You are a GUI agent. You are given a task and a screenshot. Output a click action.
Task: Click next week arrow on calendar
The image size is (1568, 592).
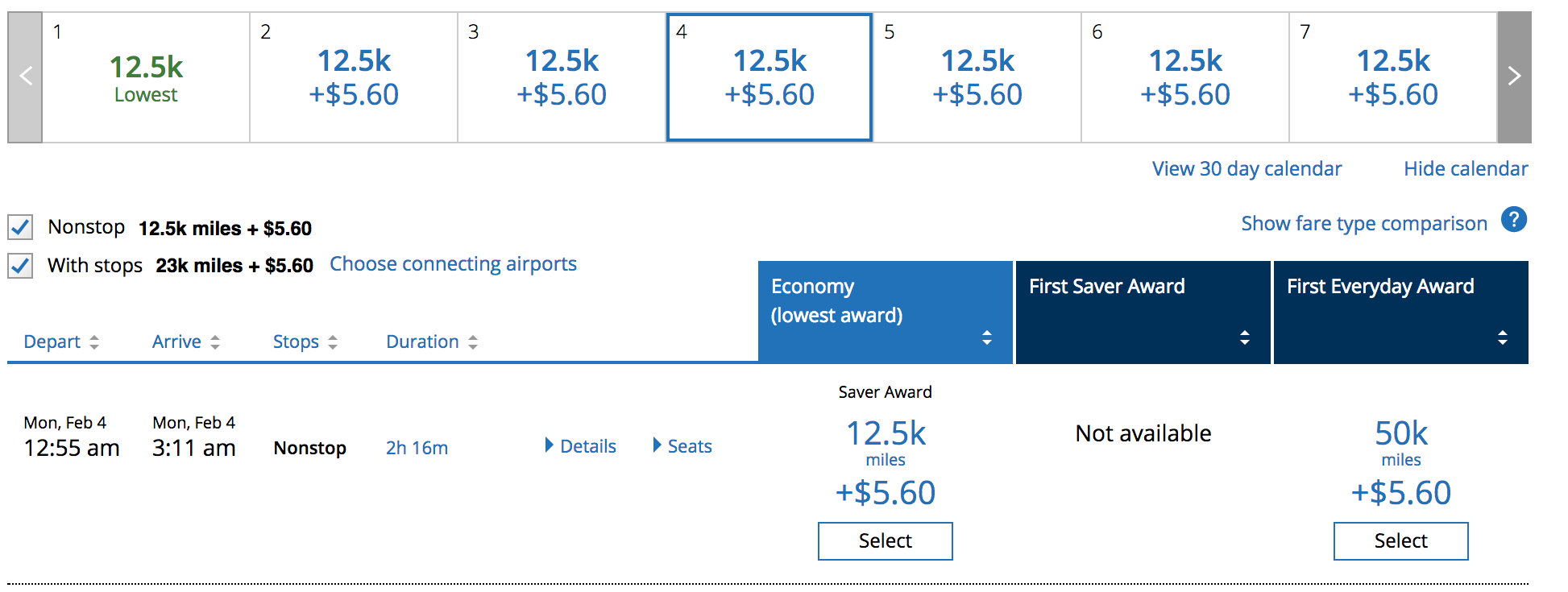tap(1513, 77)
